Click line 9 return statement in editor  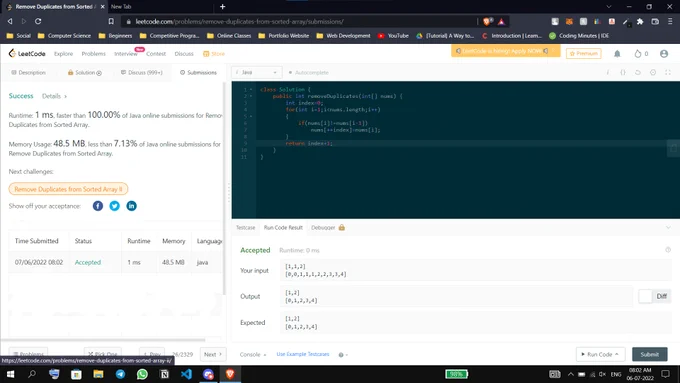pos(309,143)
